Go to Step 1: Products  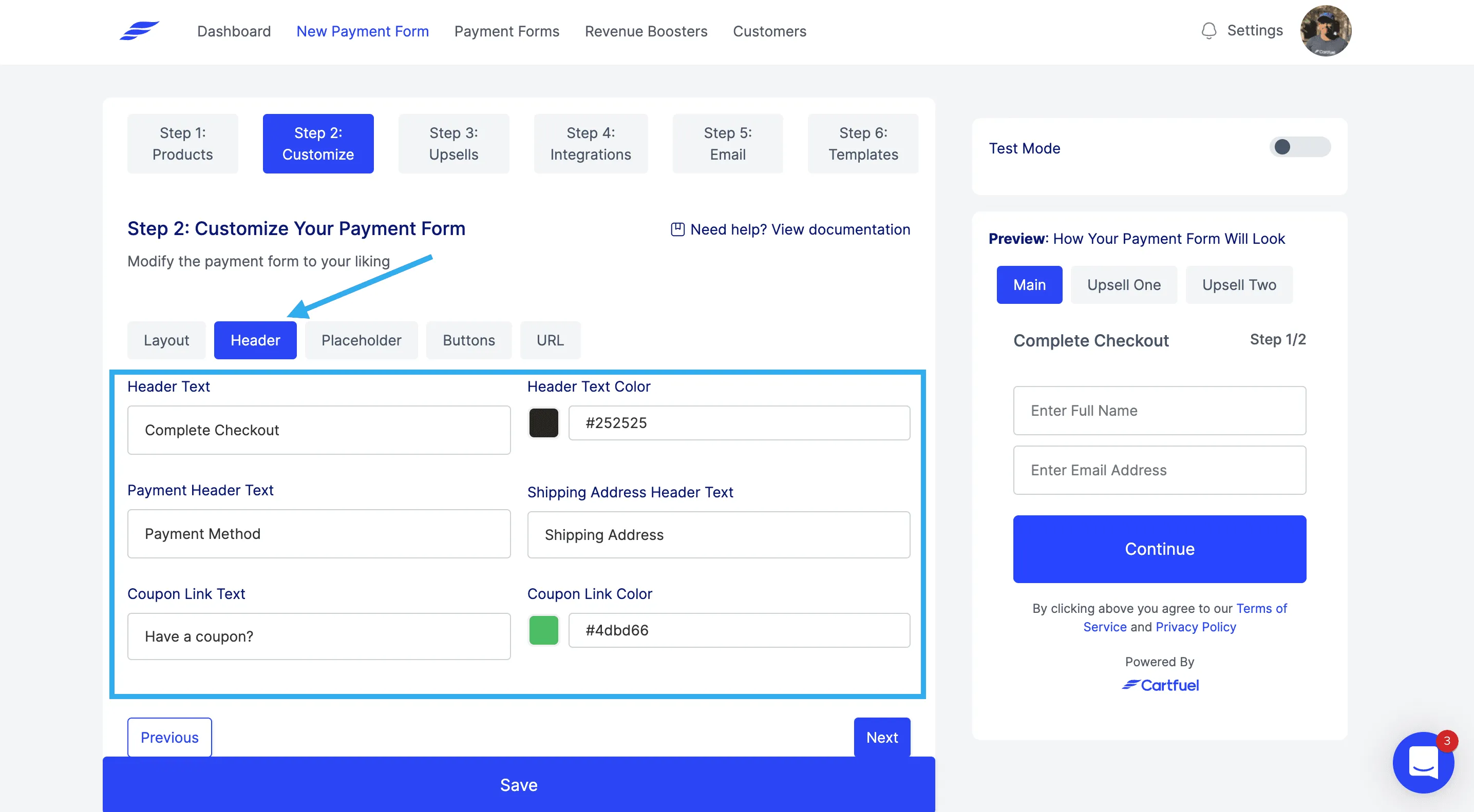pos(182,144)
